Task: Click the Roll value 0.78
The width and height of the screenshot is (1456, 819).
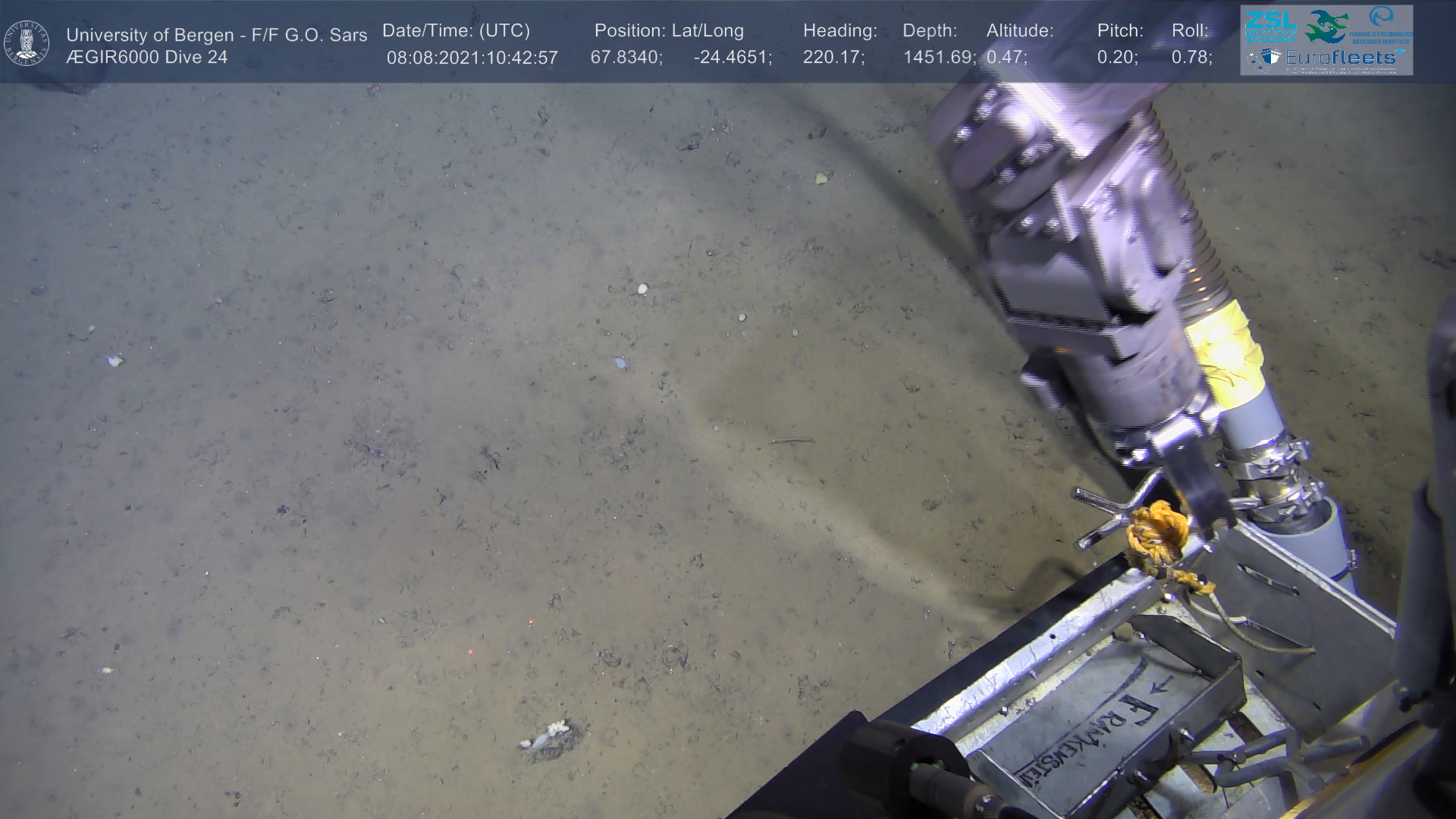Action: 1191,58
